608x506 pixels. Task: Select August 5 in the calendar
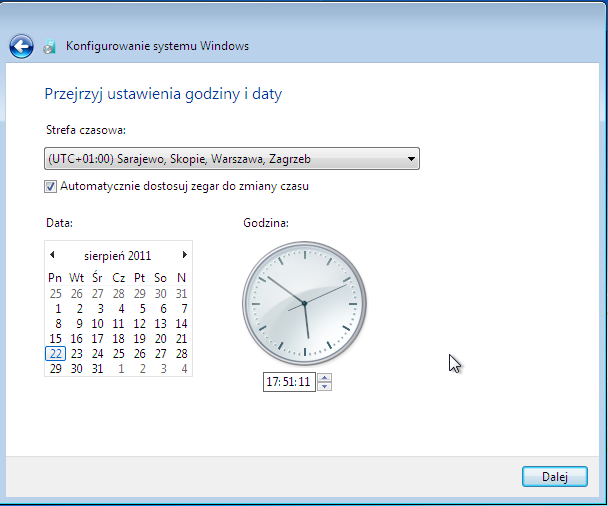point(142,309)
